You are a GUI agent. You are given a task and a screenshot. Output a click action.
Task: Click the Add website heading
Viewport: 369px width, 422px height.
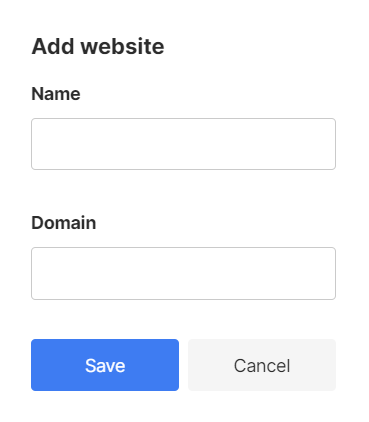(x=98, y=46)
